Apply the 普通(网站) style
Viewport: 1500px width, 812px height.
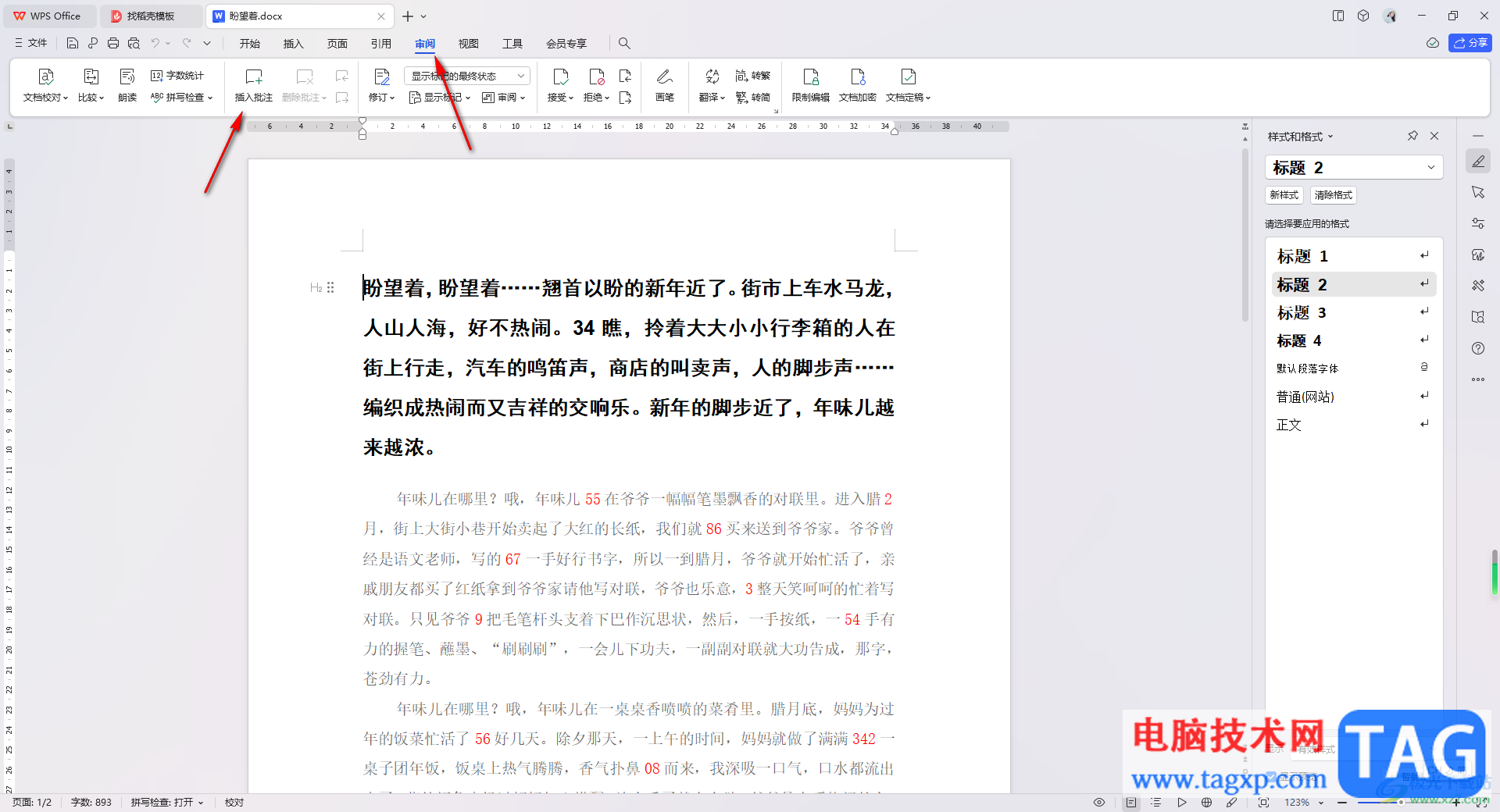click(1354, 397)
